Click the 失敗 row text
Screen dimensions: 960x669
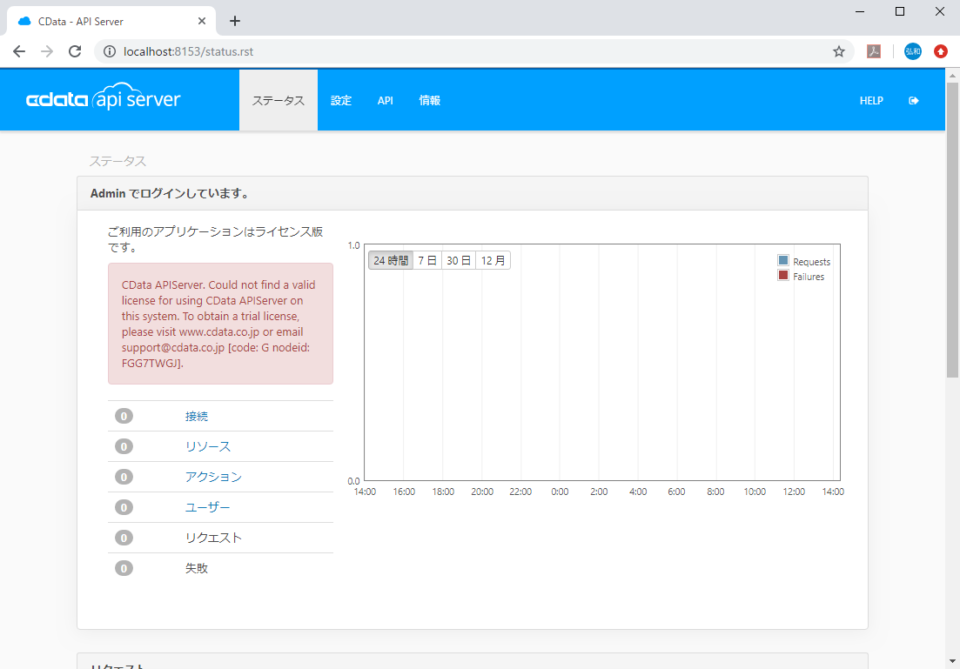click(197, 568)
